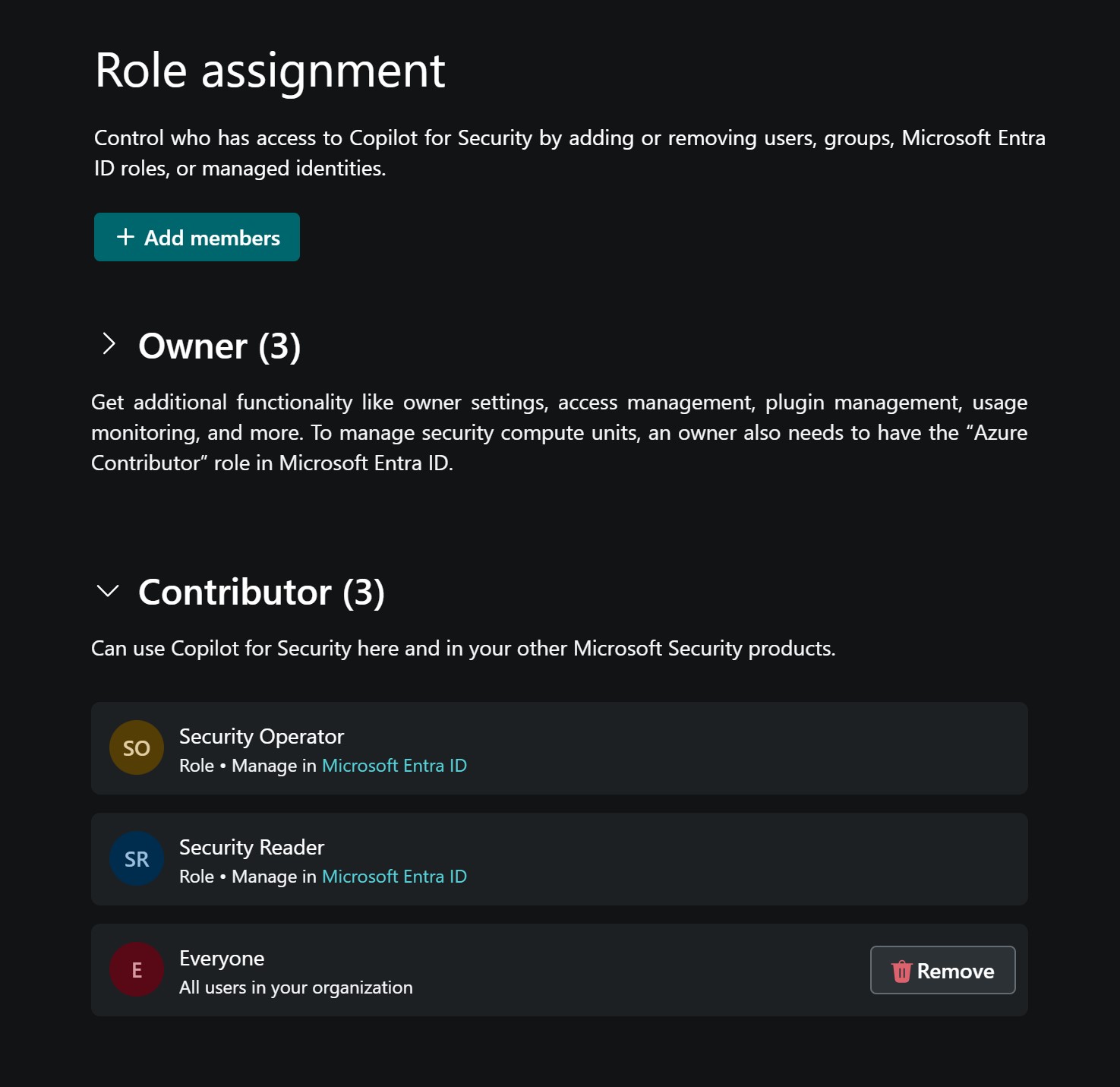Open Microsoft Entra ID link for Security Reader

[x=394, y=877]
